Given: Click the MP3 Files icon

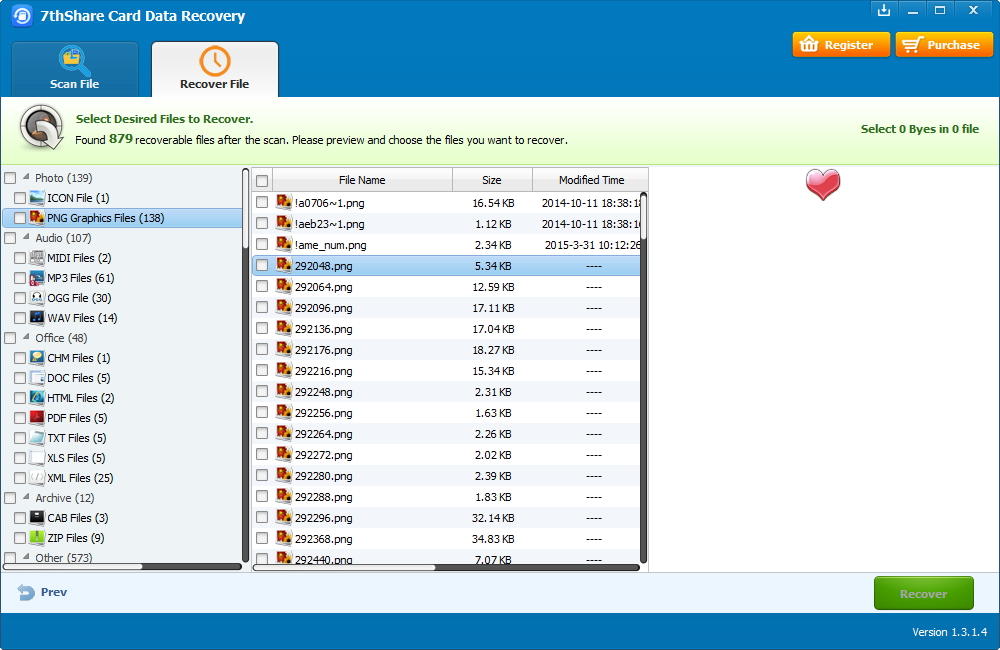Looking at the screenshot, I should (37, 277).
